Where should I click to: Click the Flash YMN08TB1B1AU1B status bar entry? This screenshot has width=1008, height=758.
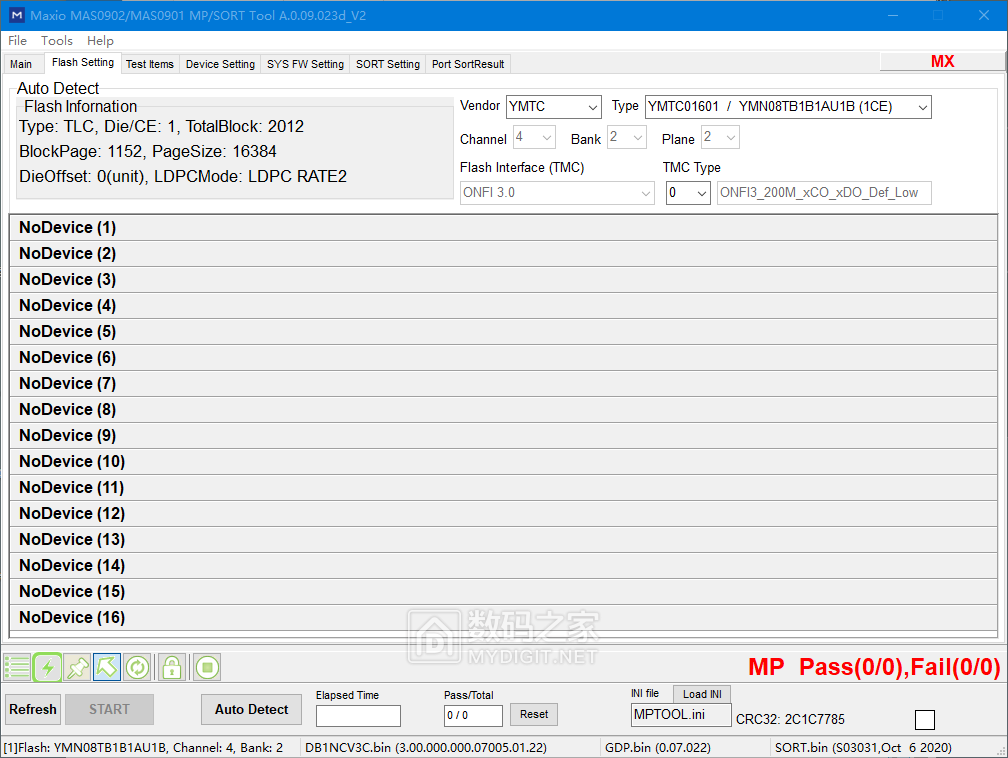[143, 748]
